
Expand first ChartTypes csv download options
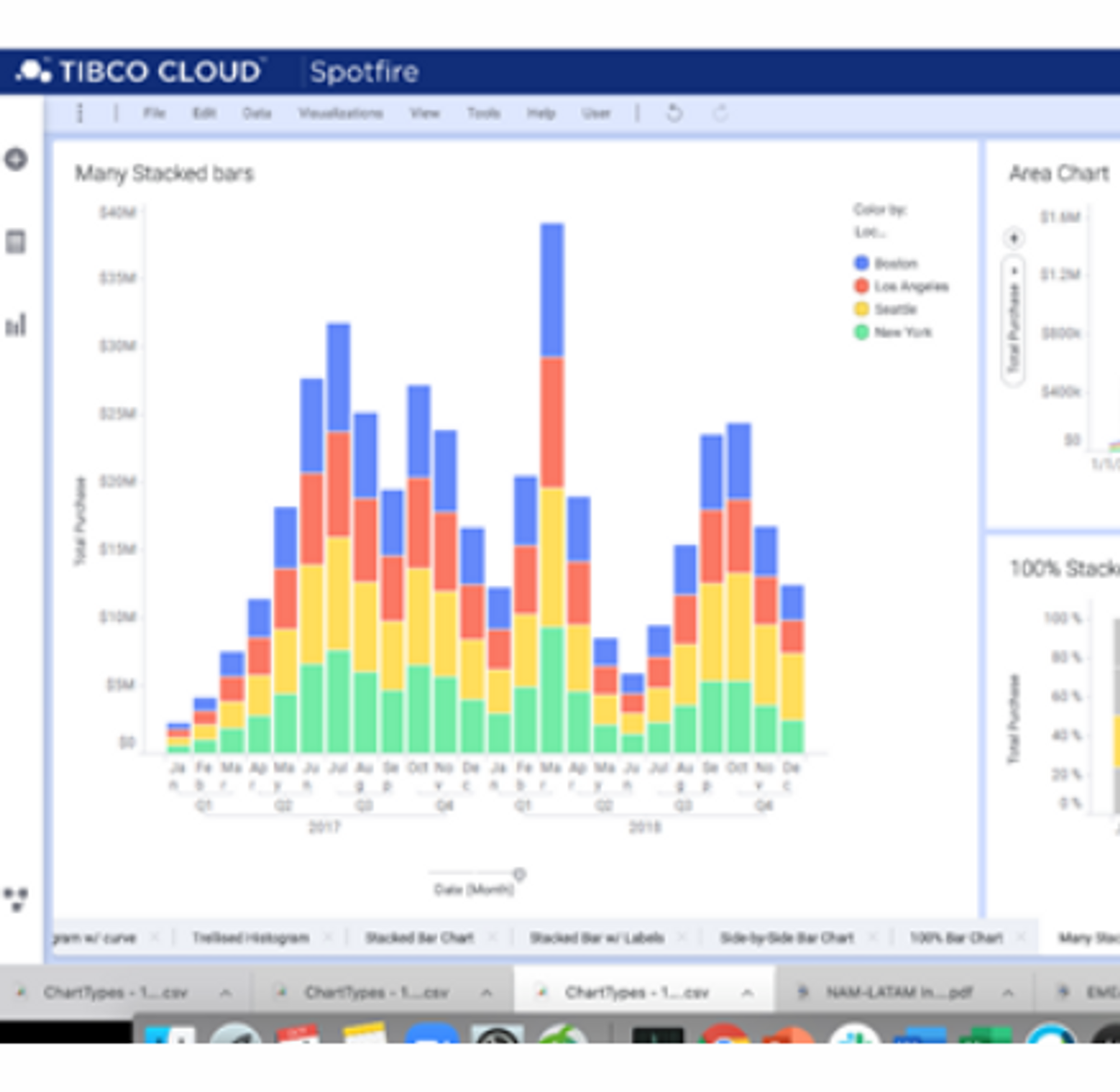(226, 993)
